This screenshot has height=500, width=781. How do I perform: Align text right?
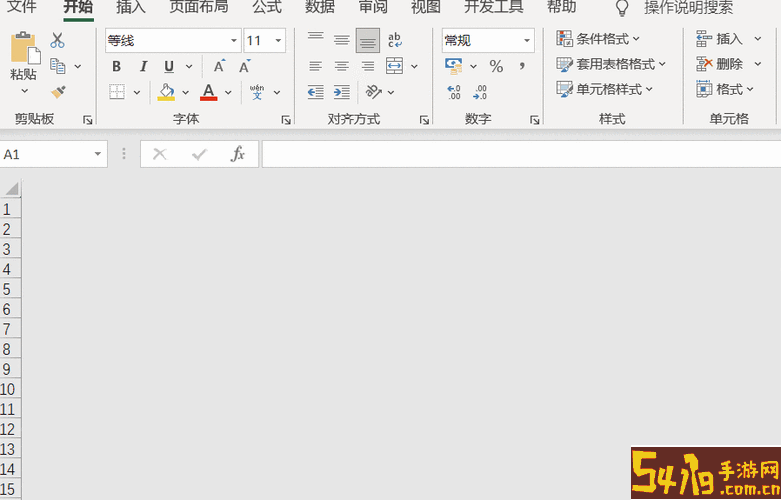(x=368, y=66)
